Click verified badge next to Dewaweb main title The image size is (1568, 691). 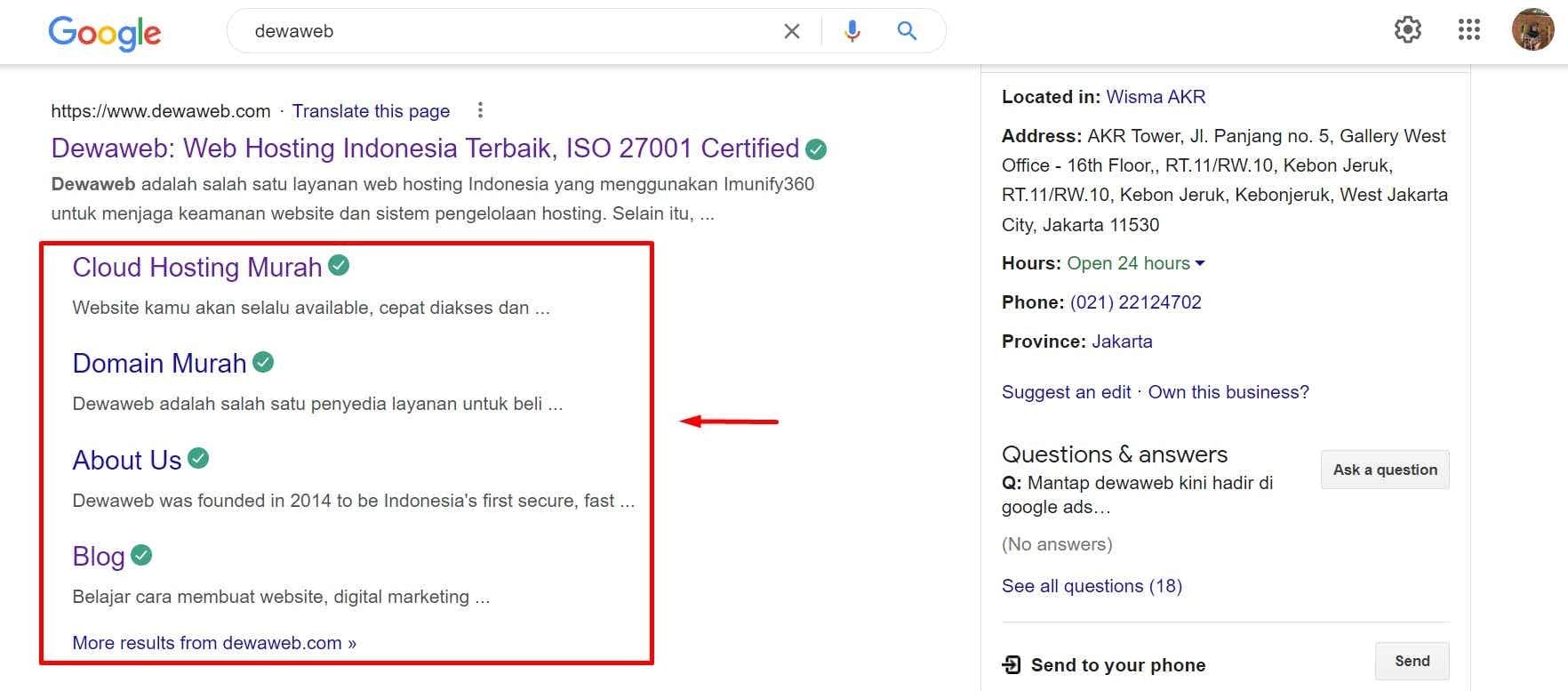pos(816,149)
